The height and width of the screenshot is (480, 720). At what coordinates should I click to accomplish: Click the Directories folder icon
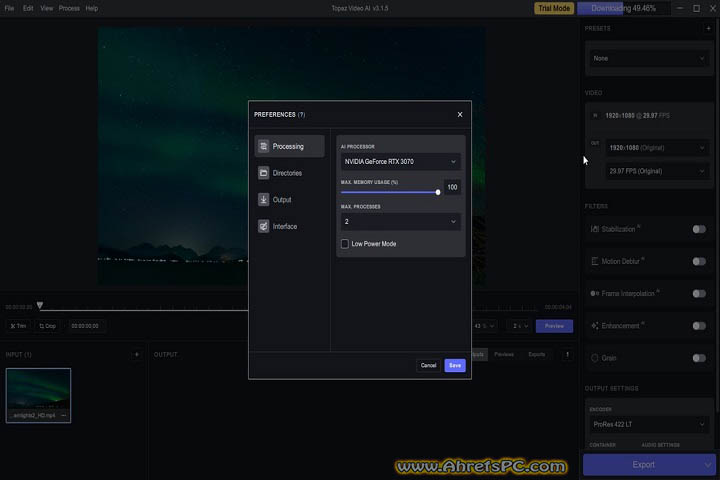263,173
